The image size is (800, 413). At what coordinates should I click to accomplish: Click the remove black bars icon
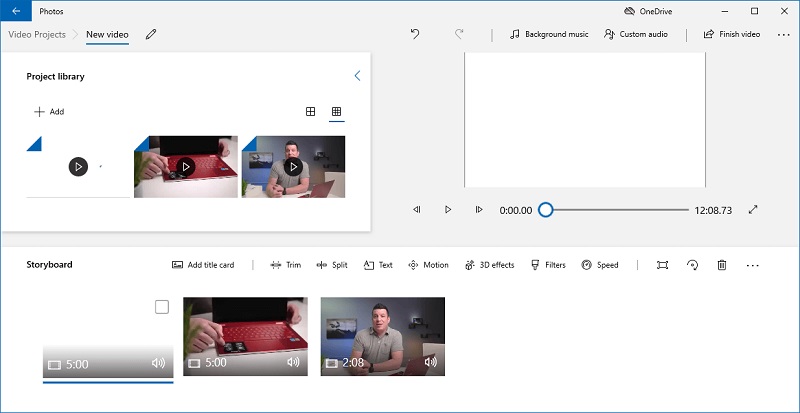pos(662,265)
